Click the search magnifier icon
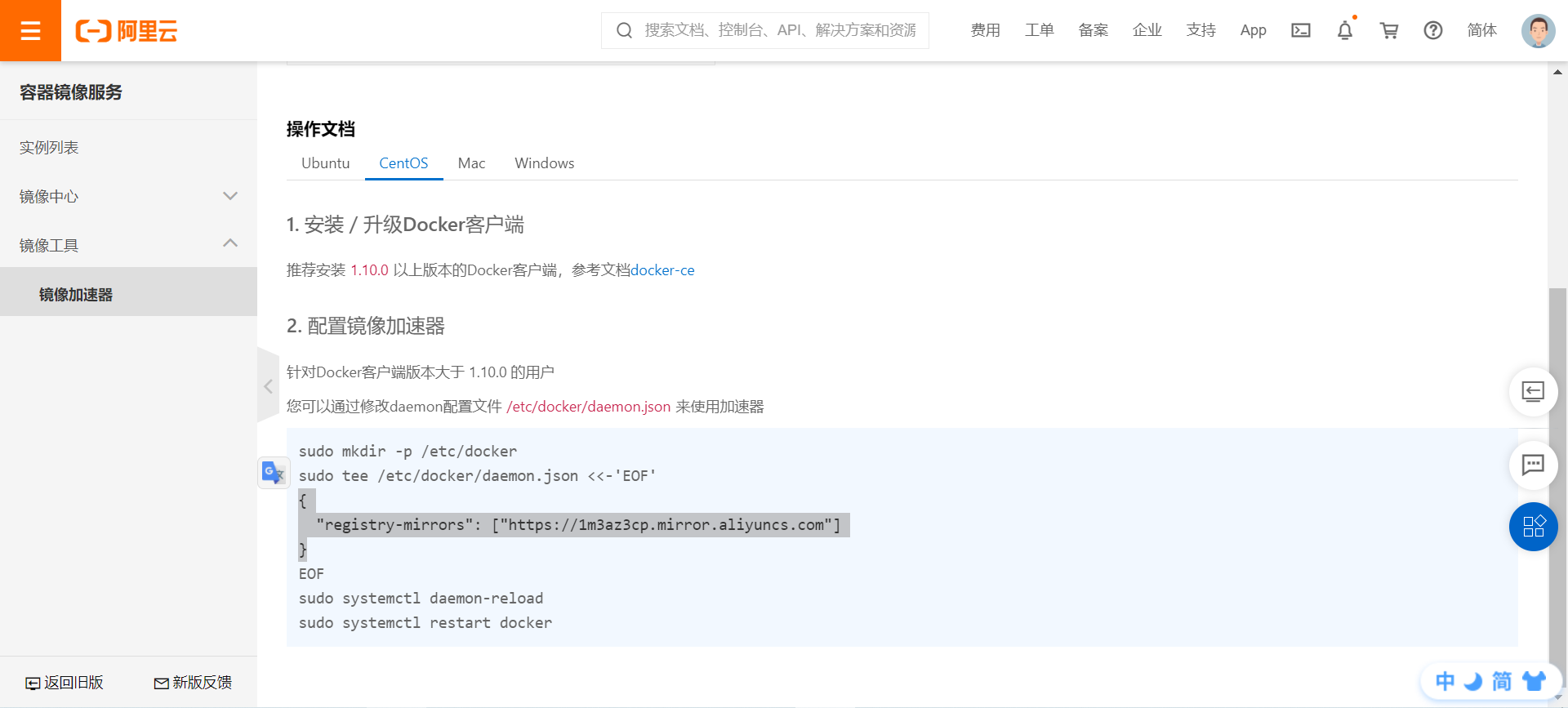Screen dimensions: 1568x708 625,30
